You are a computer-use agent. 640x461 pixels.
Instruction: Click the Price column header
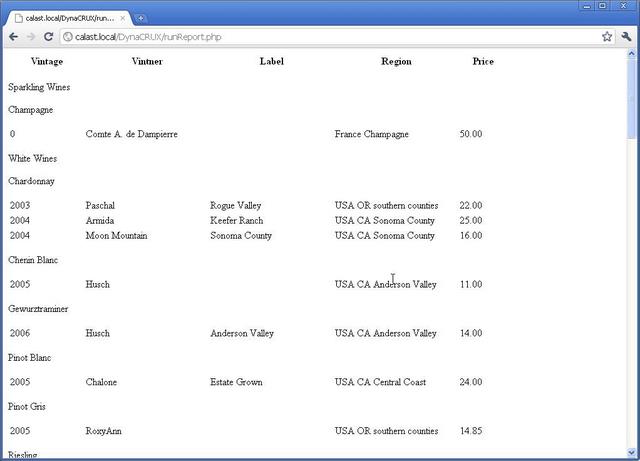click(483, 61)
